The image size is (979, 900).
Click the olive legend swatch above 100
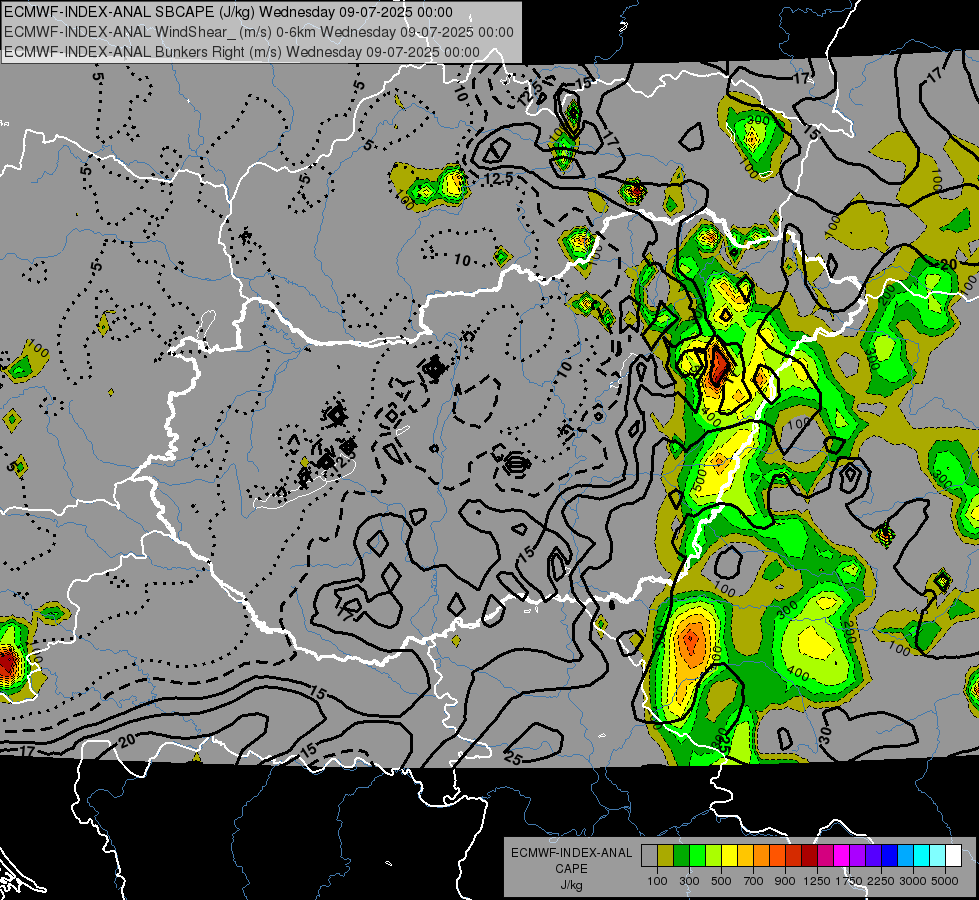pyautogui.click(x=665, y=856)
